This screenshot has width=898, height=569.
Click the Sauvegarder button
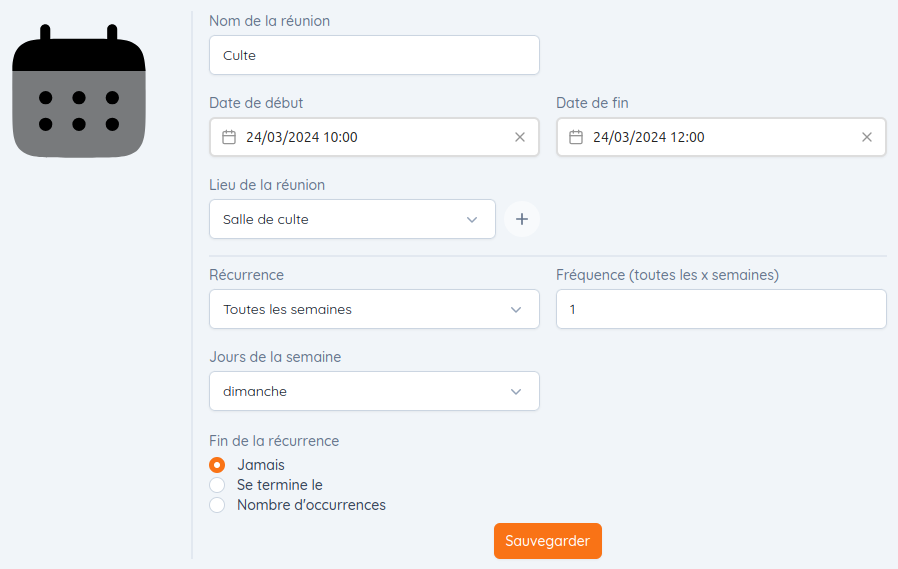pos(548,541)
